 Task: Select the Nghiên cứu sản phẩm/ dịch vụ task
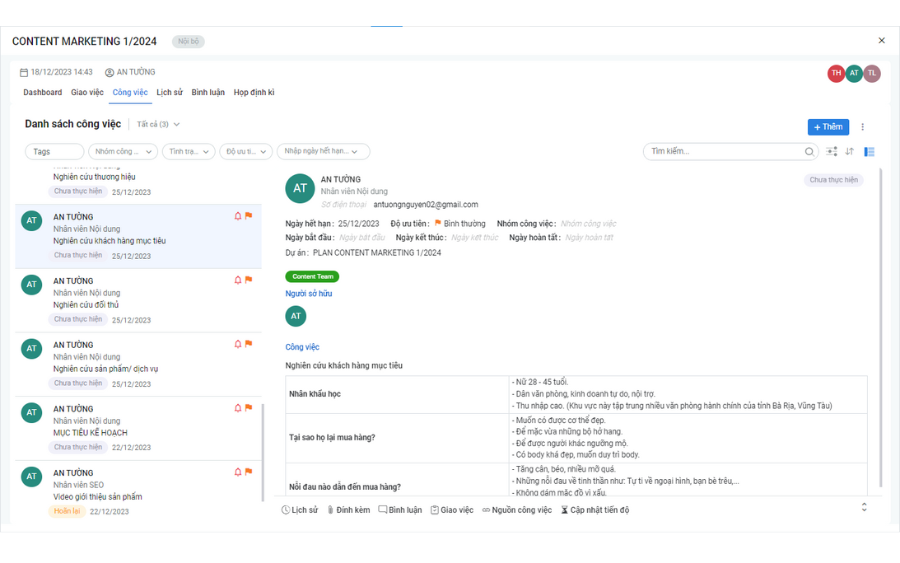pos(138,364)
